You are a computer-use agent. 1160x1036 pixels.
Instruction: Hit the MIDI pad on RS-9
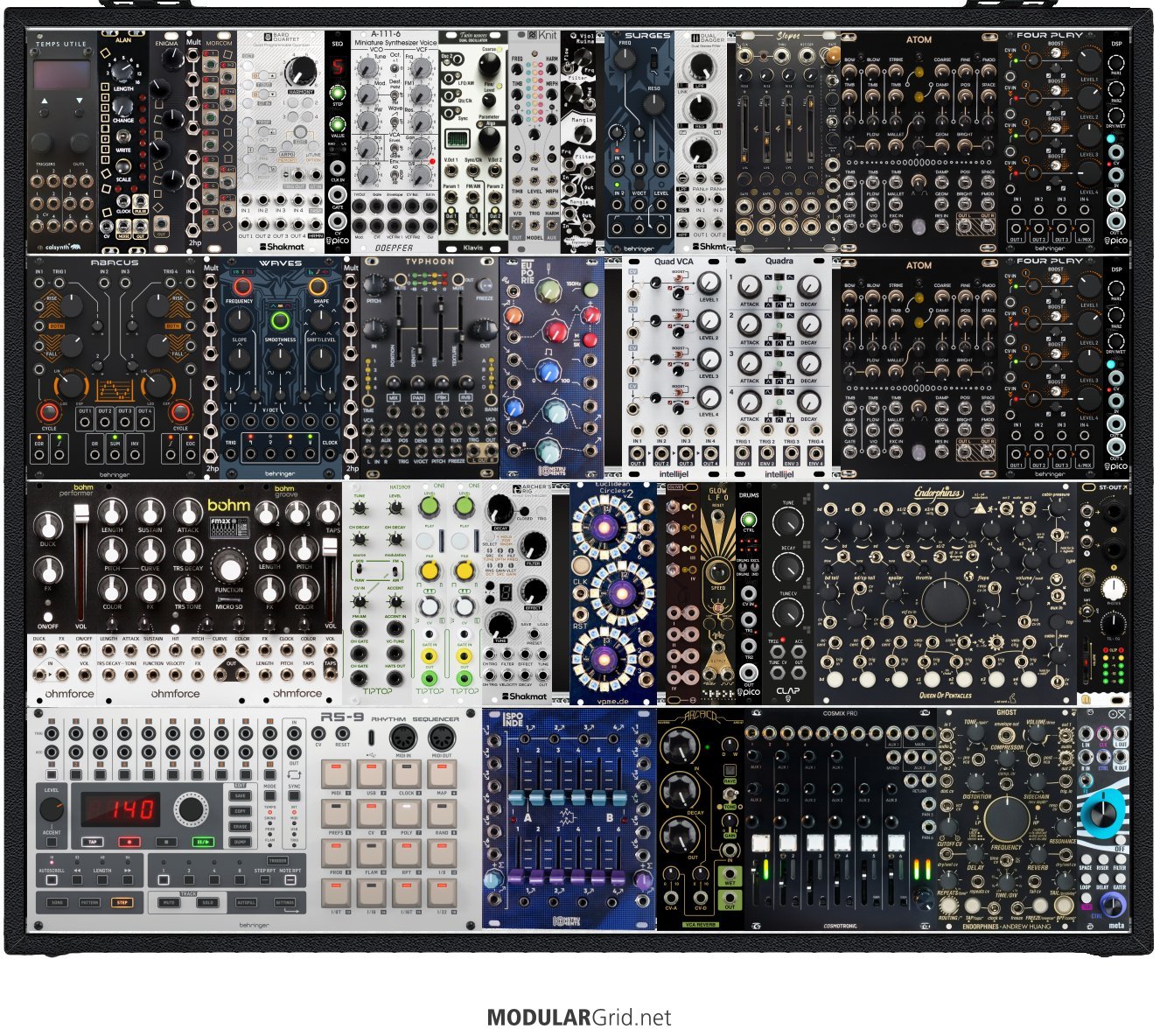click(x=336, y=773)
